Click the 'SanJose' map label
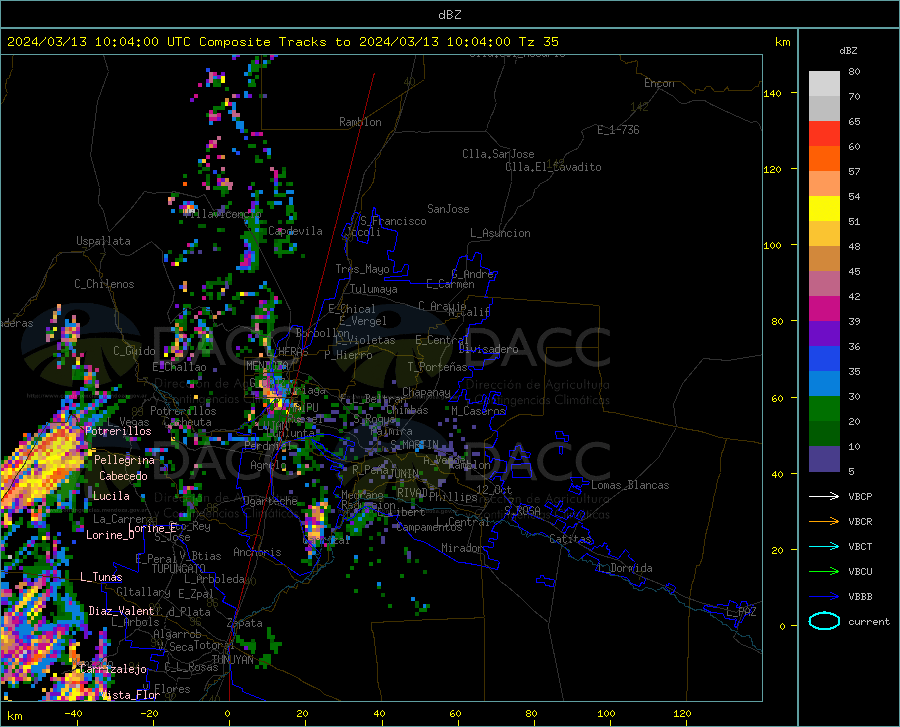Screen dimensions: 900x727 (x=448, y=209)
